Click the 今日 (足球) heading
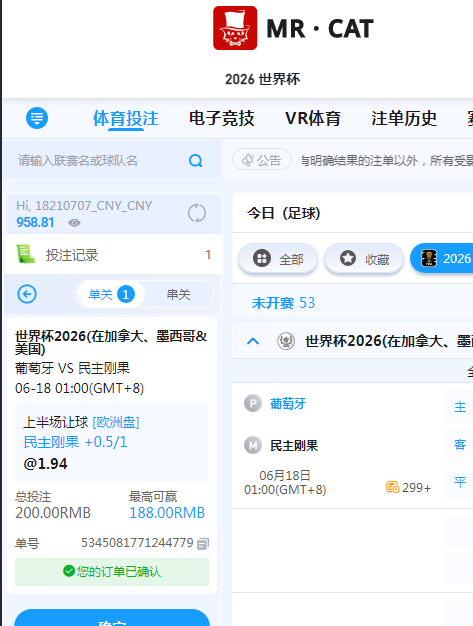 coord(283,213)
